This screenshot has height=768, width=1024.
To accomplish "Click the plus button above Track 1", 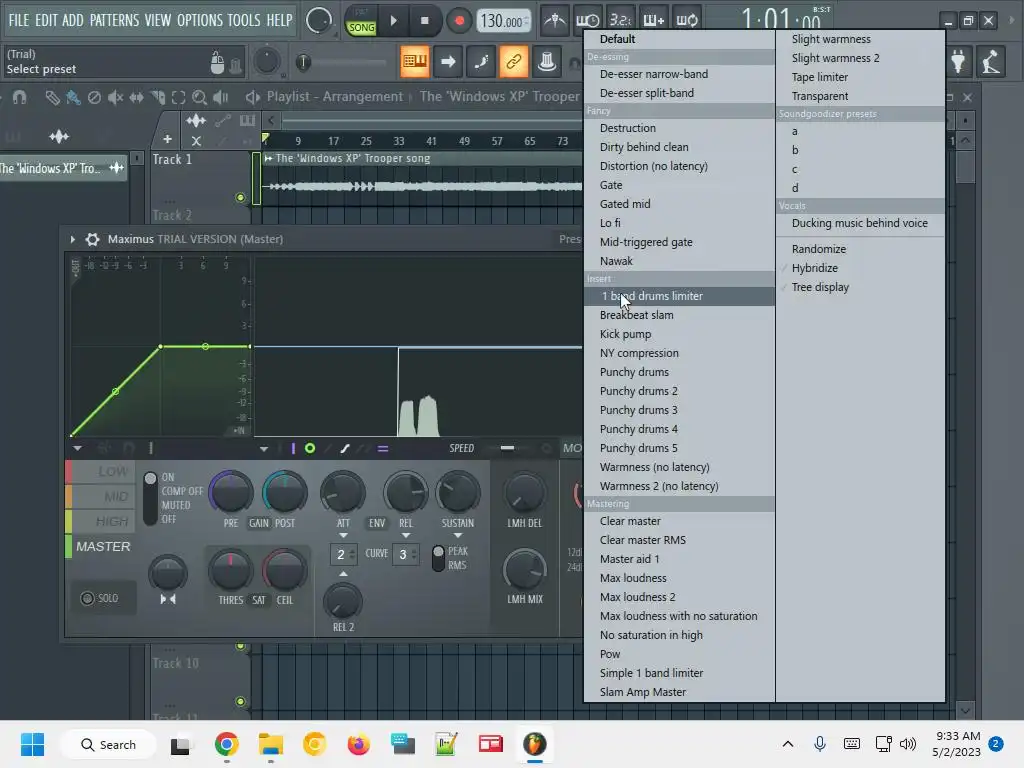I will [167, 139].
